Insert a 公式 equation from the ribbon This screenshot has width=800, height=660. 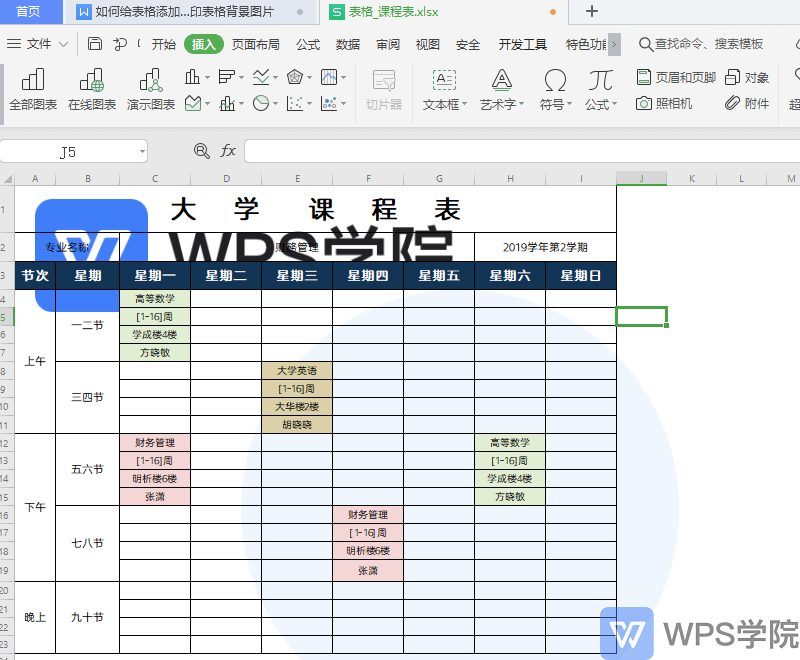point(601,90)
